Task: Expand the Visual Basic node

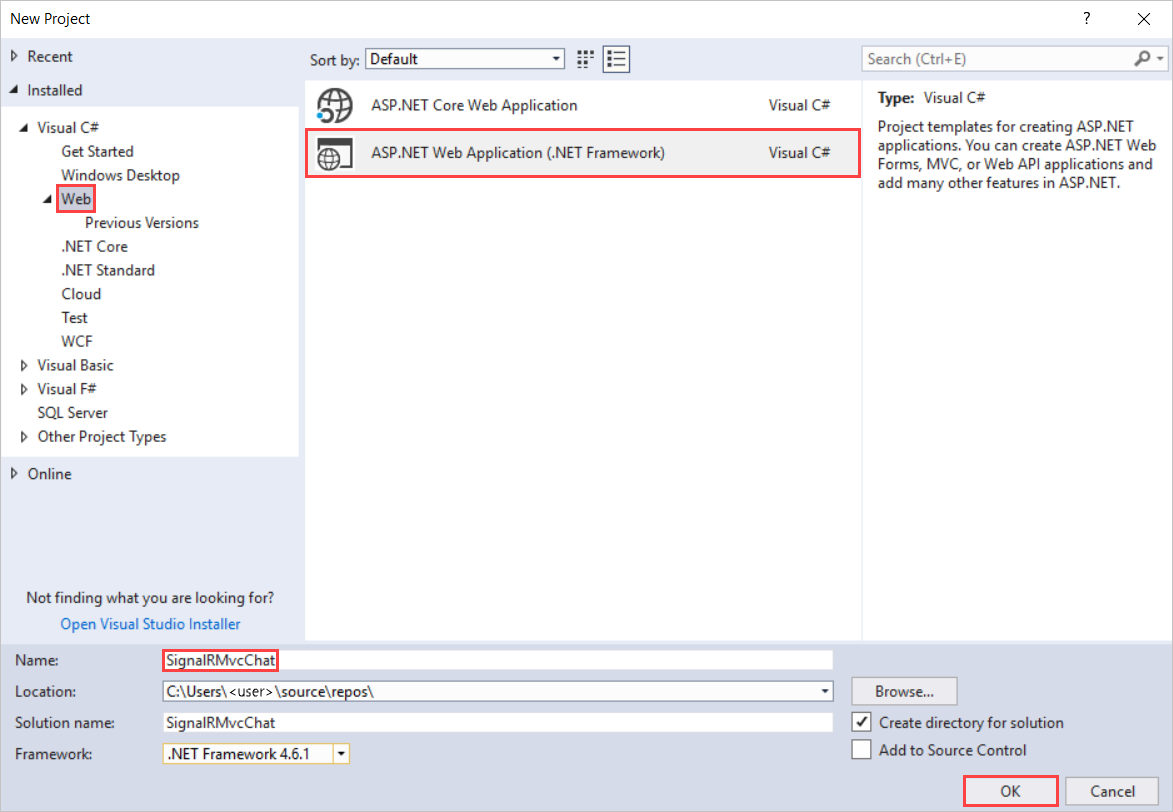Action: 24,365
